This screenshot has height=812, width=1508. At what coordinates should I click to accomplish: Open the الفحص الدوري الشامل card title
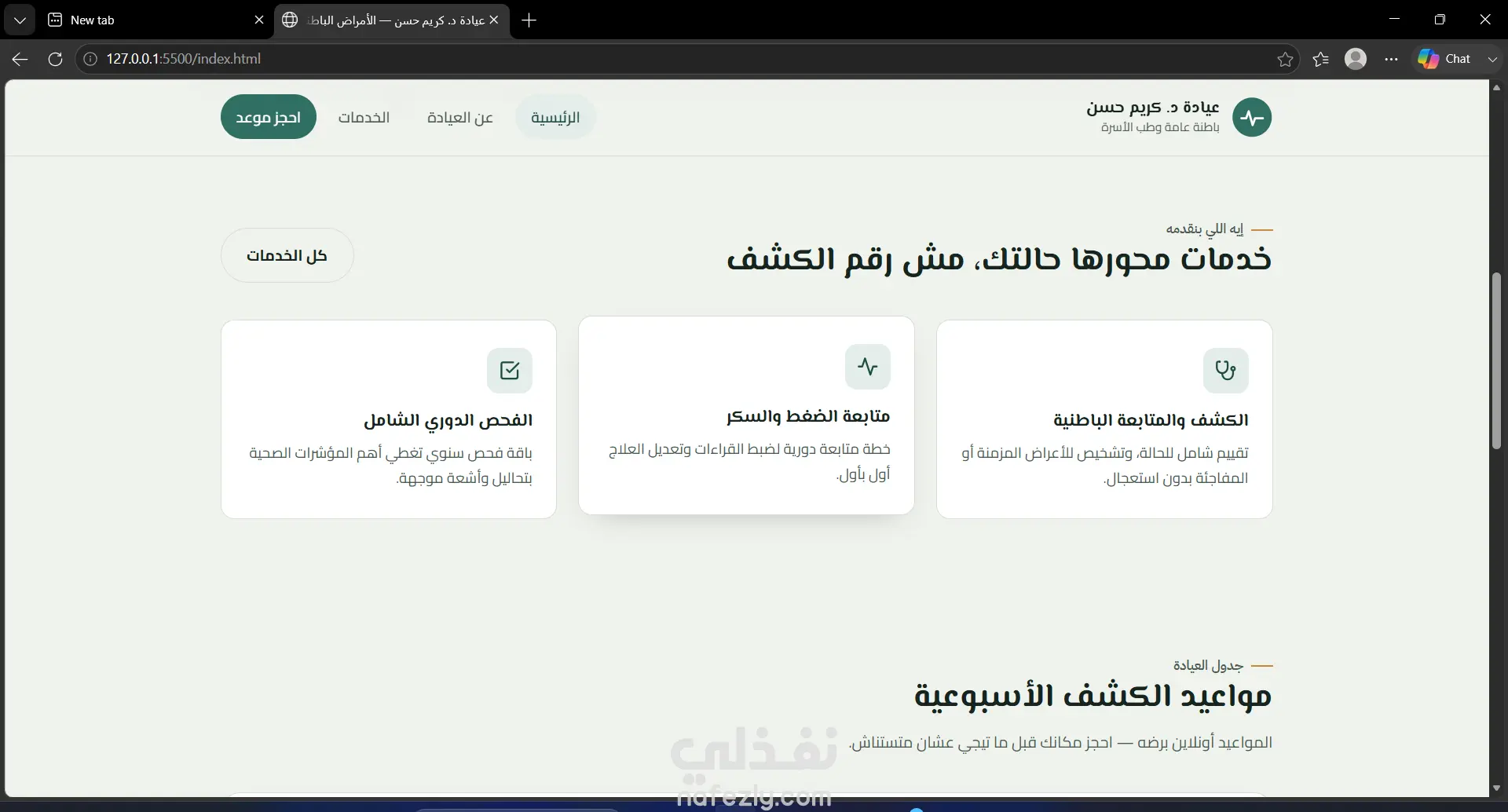click(x=448, y=420)
